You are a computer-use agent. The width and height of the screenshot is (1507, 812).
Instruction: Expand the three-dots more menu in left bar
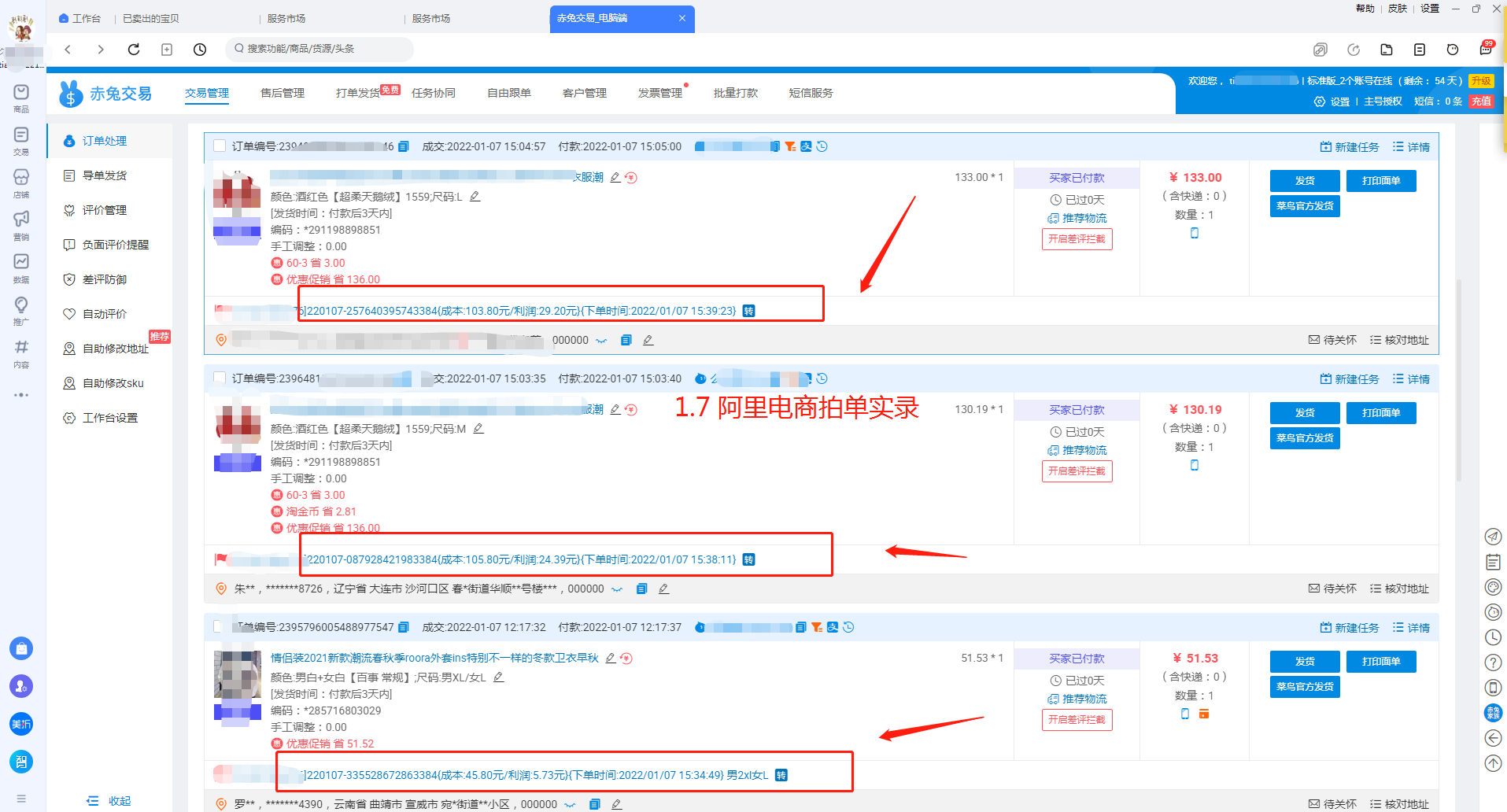click(21, 395)
